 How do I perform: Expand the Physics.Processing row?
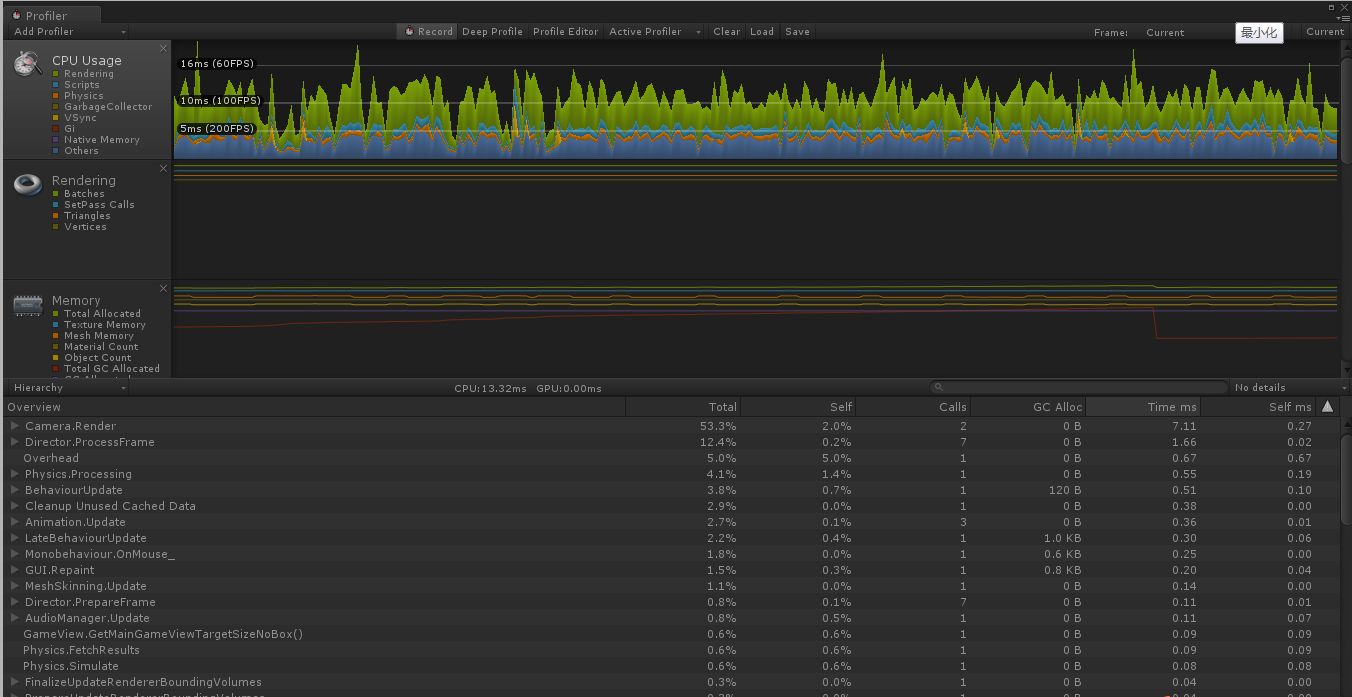[15, 474]
